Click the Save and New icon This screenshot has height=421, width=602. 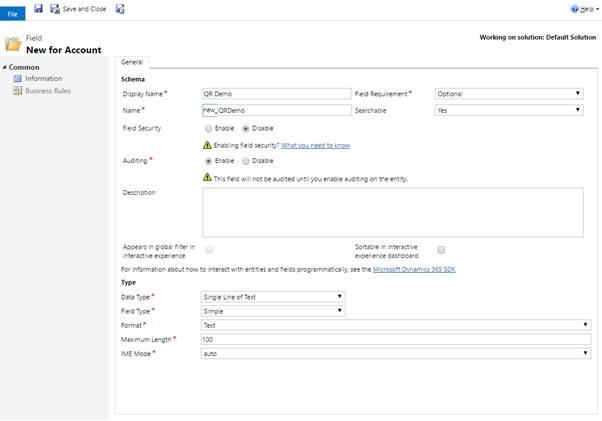[121, 8]
